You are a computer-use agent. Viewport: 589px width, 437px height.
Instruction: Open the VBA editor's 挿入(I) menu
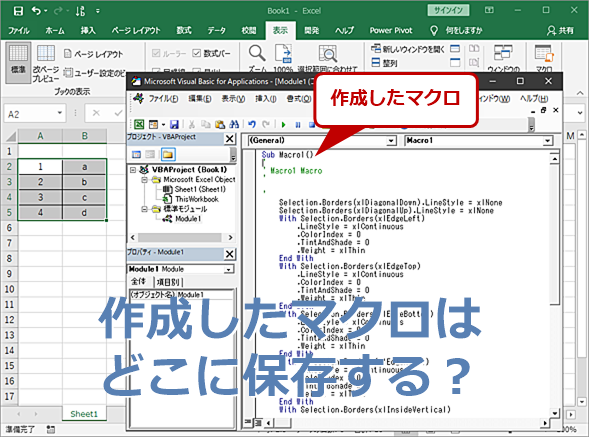click(x=266, y=98)
